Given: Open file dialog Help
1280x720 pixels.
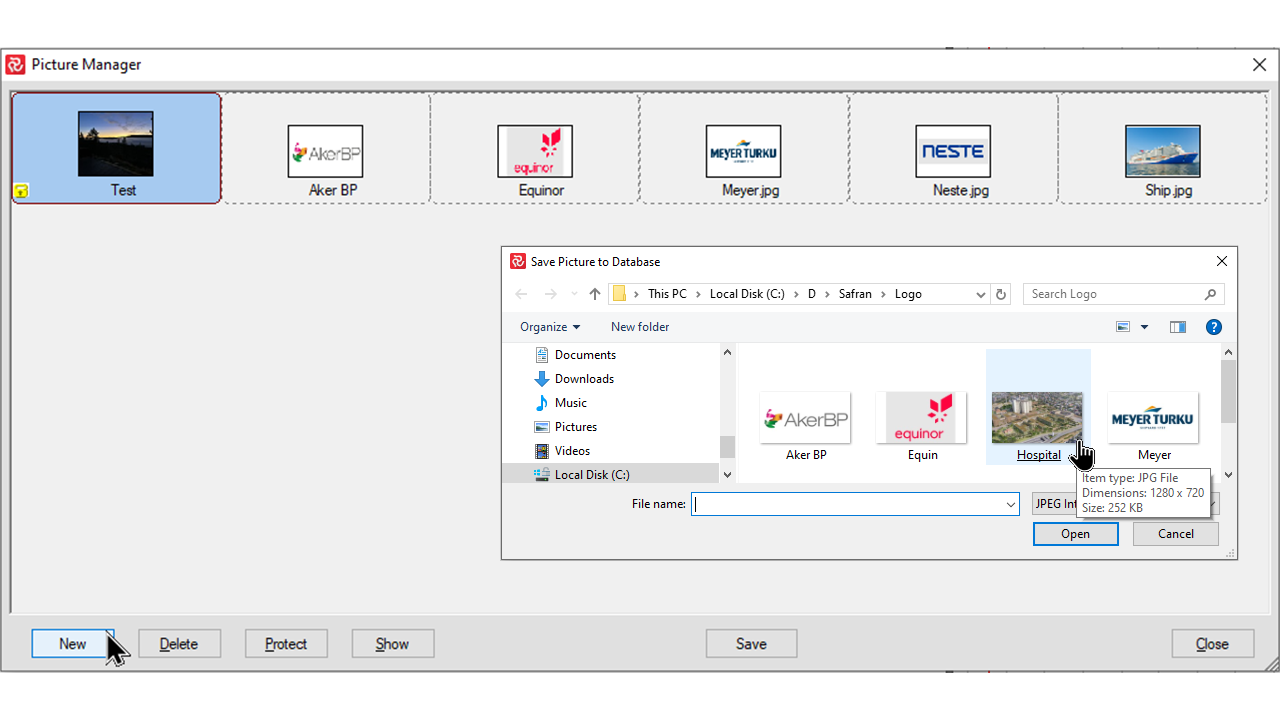Looking at the screenshot, I should tap(1213, 327).
